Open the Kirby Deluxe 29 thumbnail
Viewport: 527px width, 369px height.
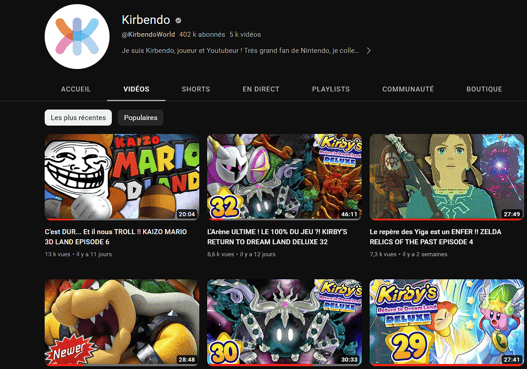(x=447, y=322)
